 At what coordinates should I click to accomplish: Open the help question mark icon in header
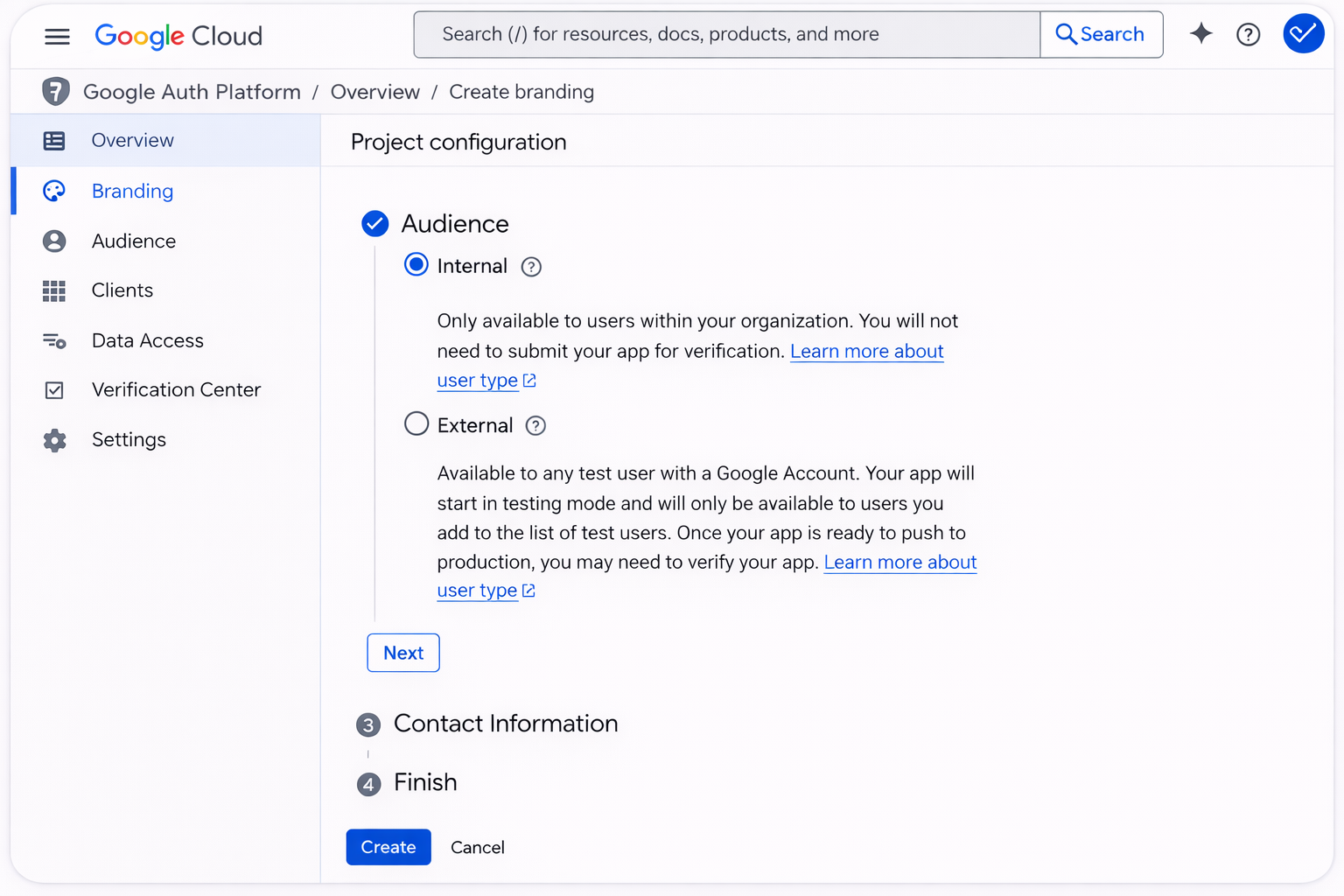[x=1248, y=35]
